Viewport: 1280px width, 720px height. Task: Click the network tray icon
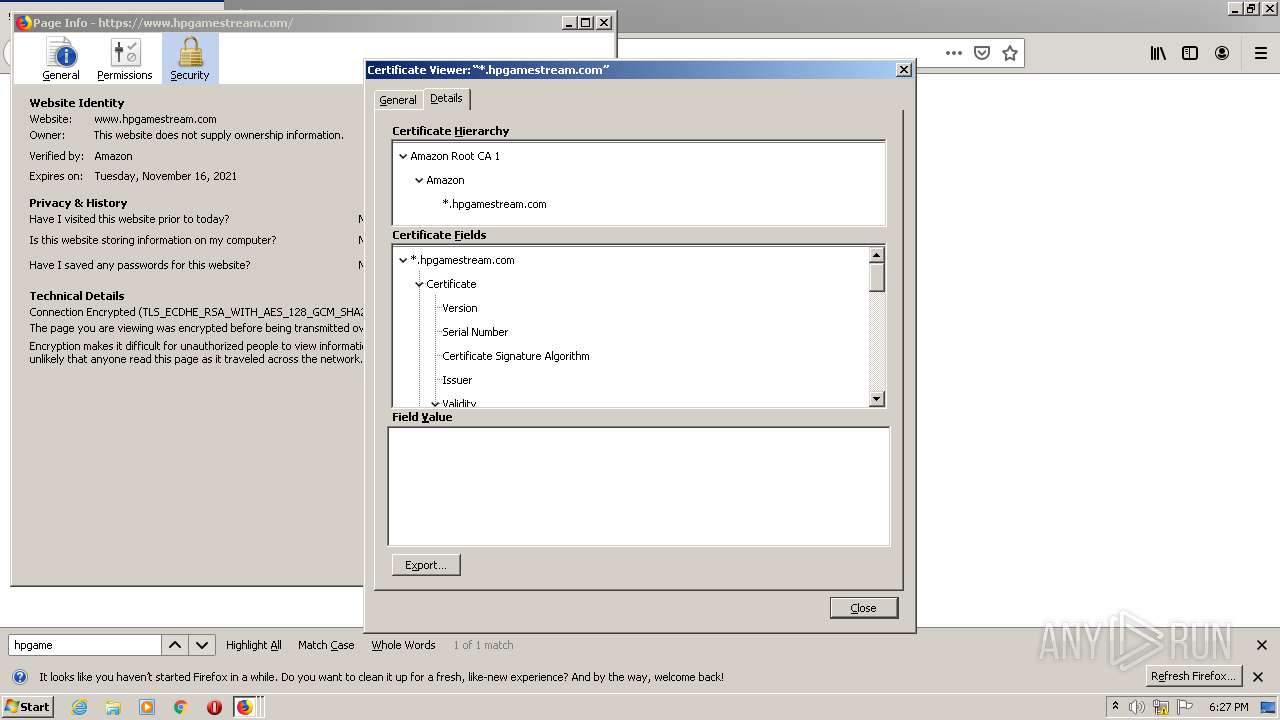pos(1161,707)
